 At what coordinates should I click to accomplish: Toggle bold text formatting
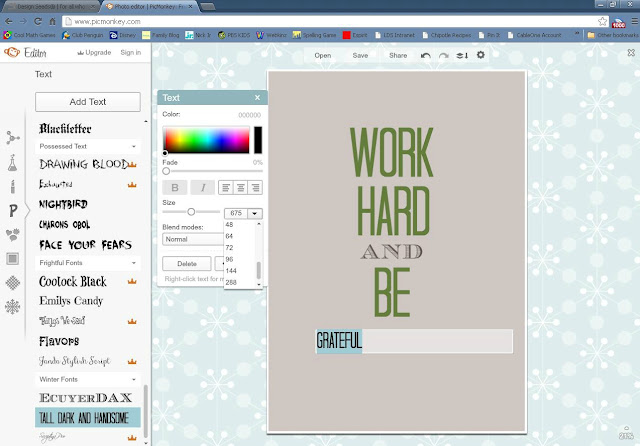click(175, 187)
